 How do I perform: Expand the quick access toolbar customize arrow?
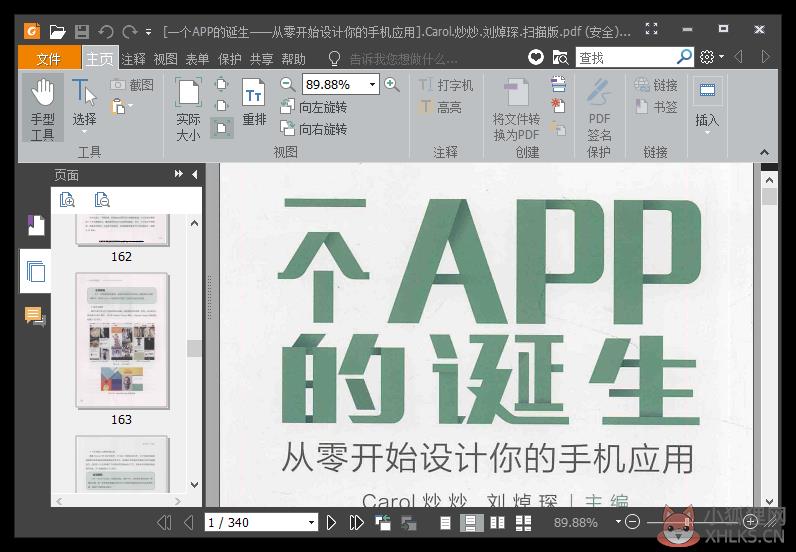click(x=148, y=32)
